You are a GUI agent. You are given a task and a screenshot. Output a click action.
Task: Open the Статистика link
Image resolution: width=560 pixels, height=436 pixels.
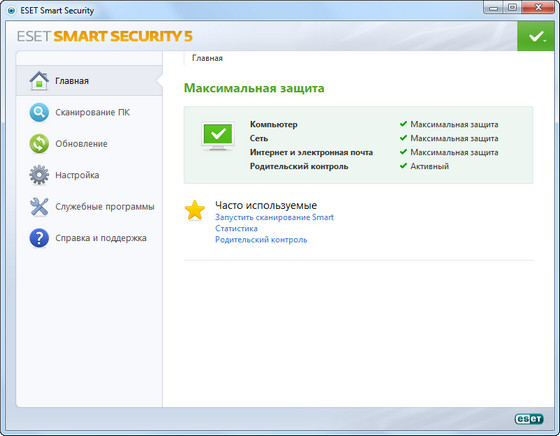[236, 228]
